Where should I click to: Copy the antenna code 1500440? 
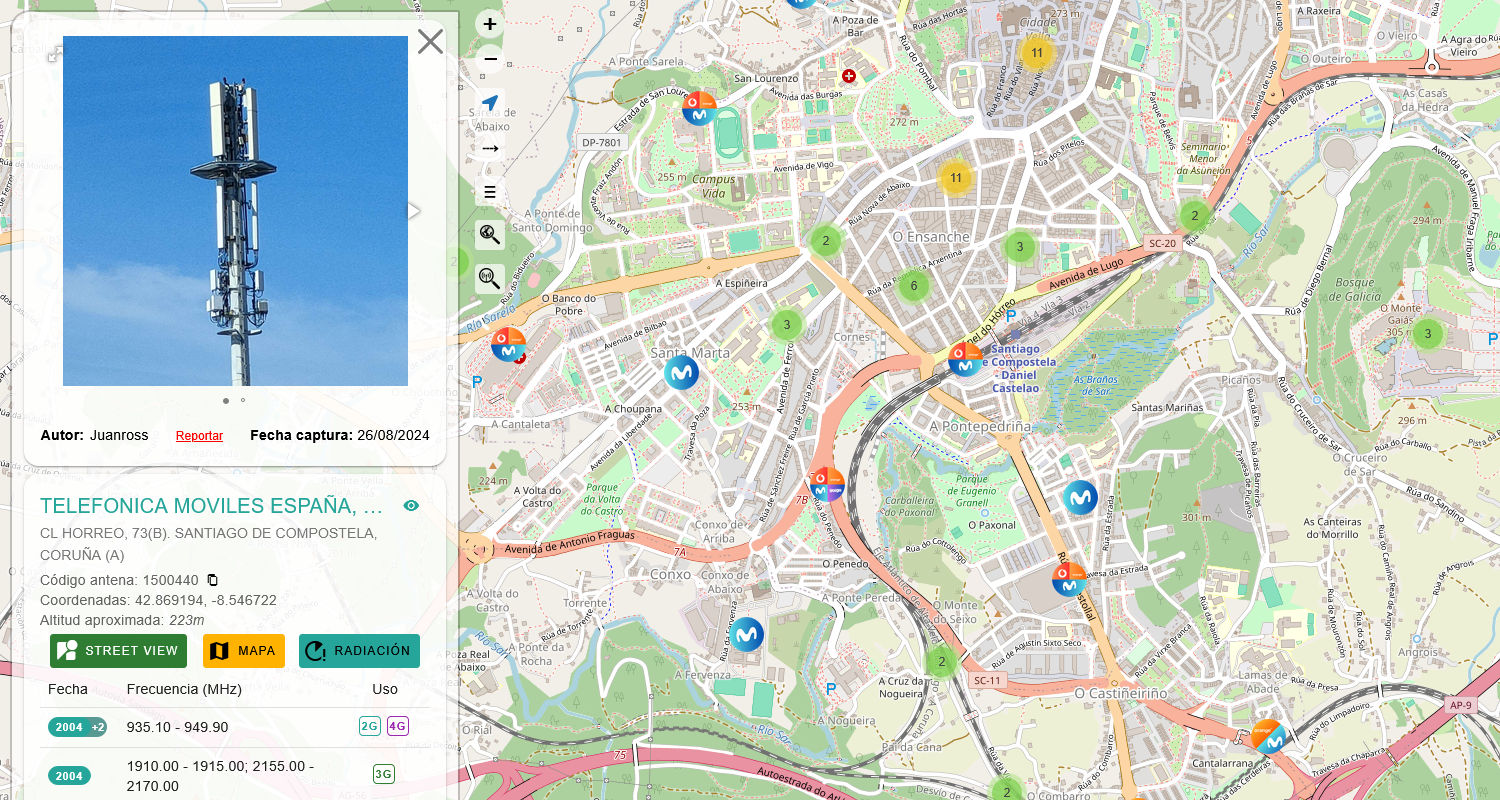[212, 580]
